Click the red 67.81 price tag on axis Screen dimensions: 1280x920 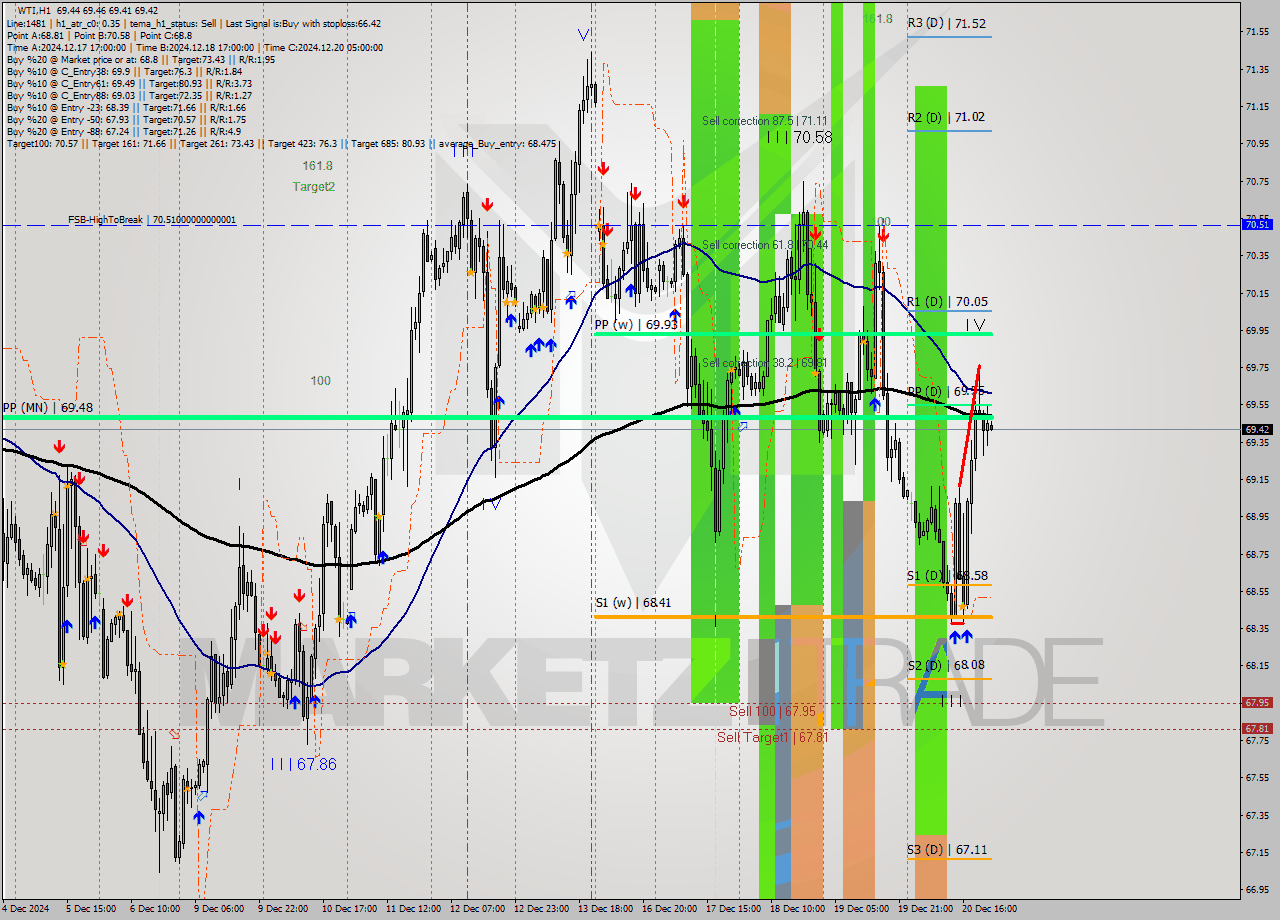(x=1257, y=729)
